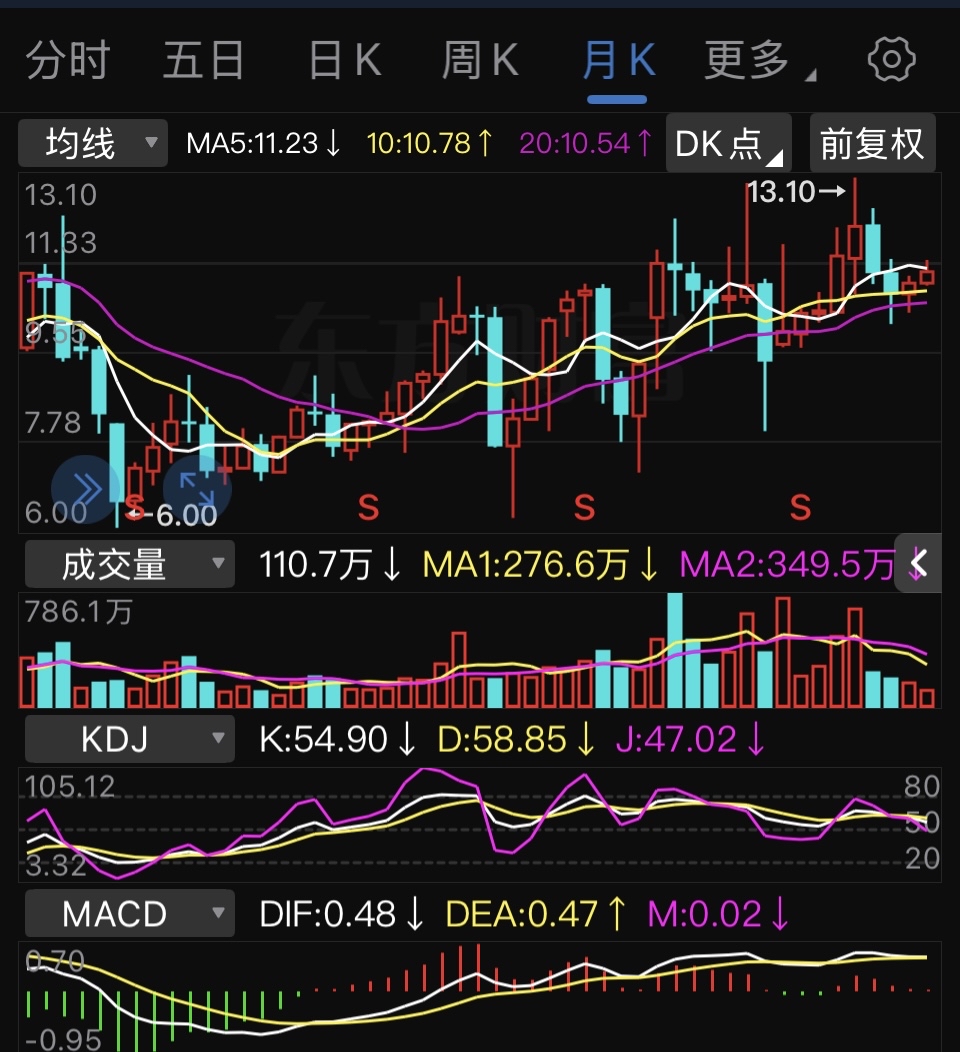Select the 月K tab
This screenshot has width=960, height=1052.
(x=618, y=60)
